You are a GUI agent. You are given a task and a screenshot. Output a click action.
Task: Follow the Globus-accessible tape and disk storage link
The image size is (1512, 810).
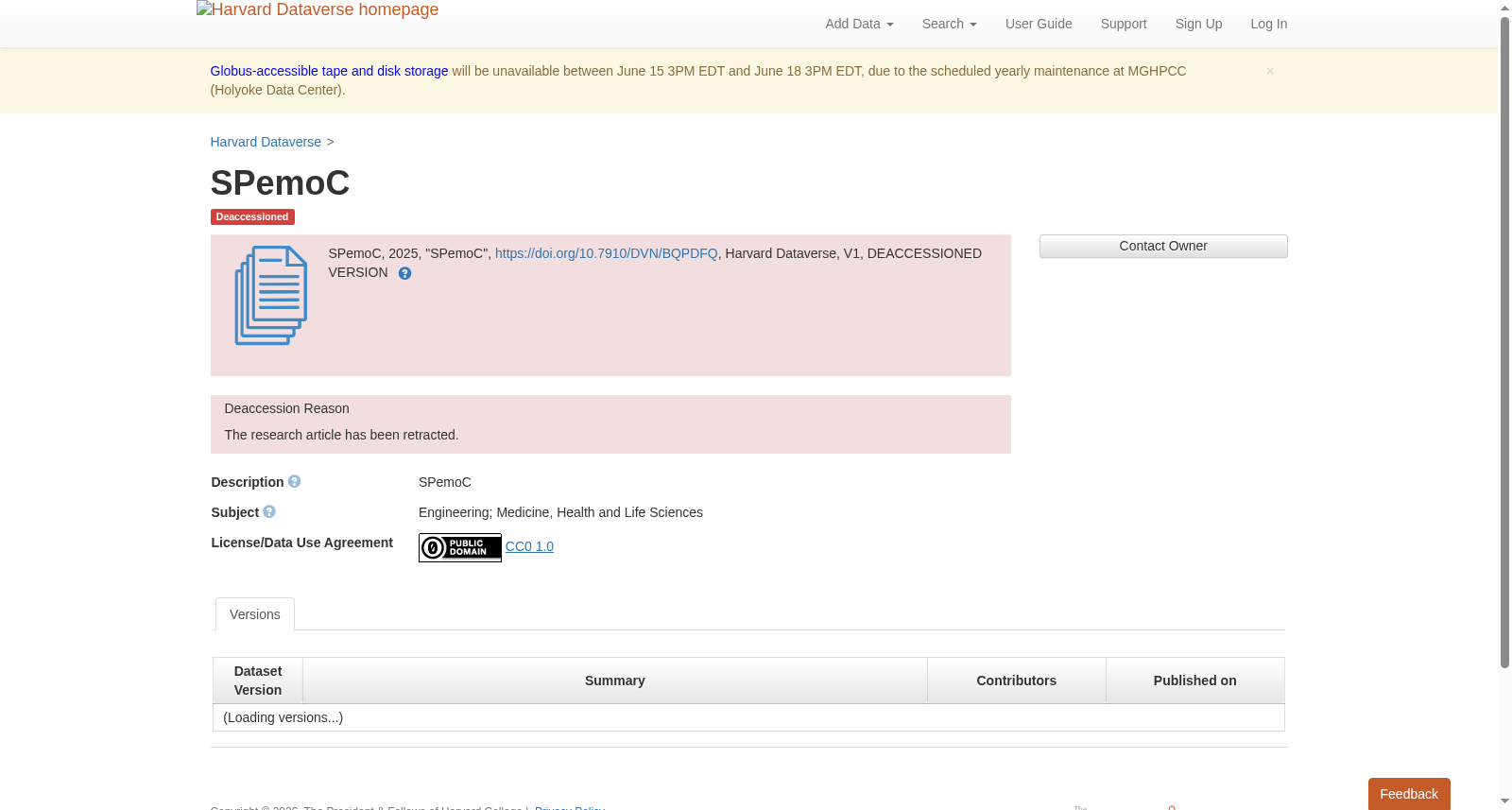pyautogui.click(x=329, y=71)
